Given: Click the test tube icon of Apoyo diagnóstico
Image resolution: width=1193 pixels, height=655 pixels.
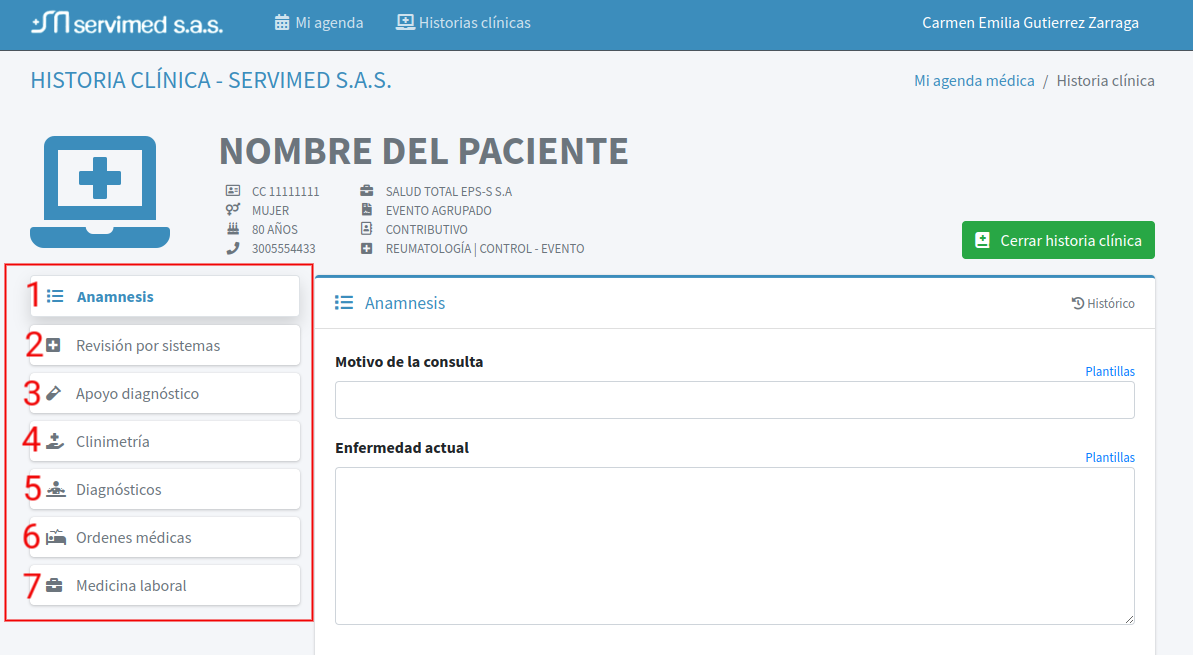Looking at the screenshot, I should (54, 393).
